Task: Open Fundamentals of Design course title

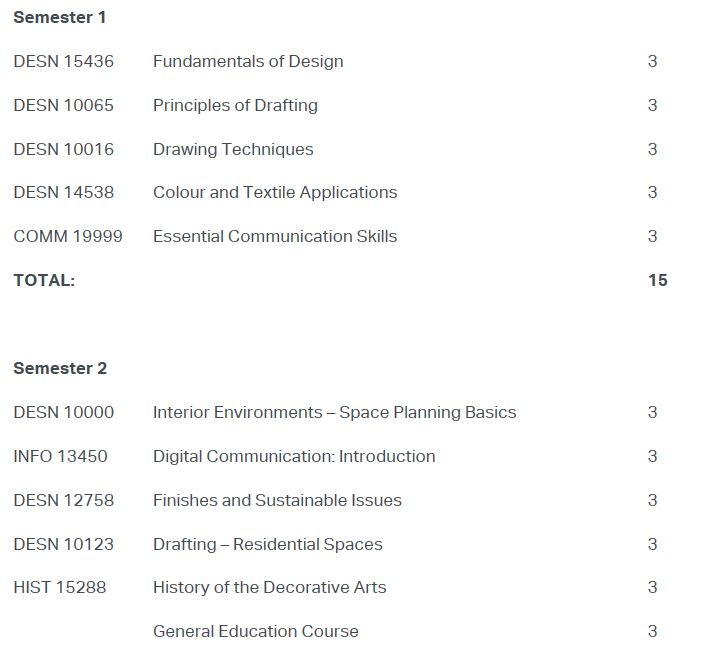Action: (248, 61)
